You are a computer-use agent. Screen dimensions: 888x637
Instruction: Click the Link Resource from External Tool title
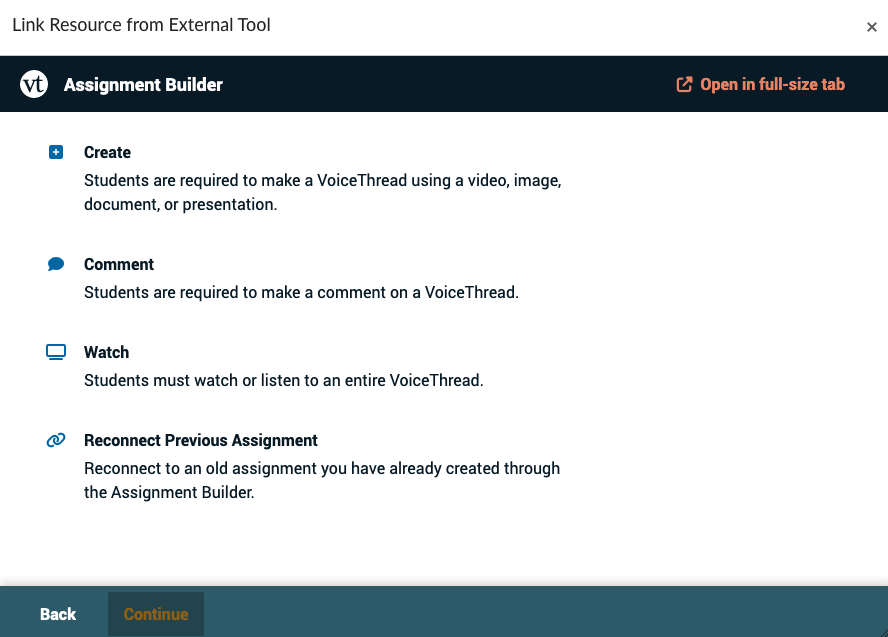pos(142,25)
